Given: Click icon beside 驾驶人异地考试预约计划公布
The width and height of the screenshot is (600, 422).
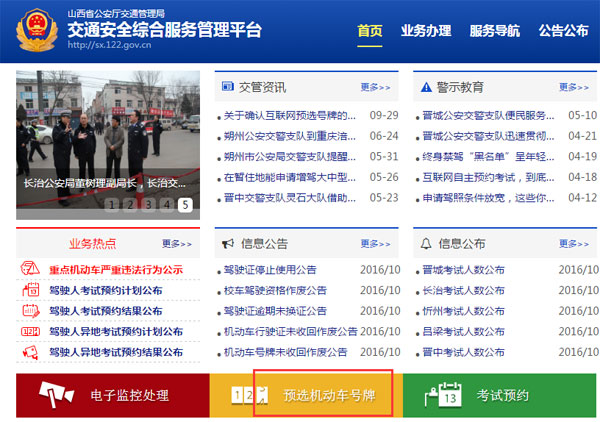Looking at the screenshot, I should pyautogui.click(x=31, y=331).
